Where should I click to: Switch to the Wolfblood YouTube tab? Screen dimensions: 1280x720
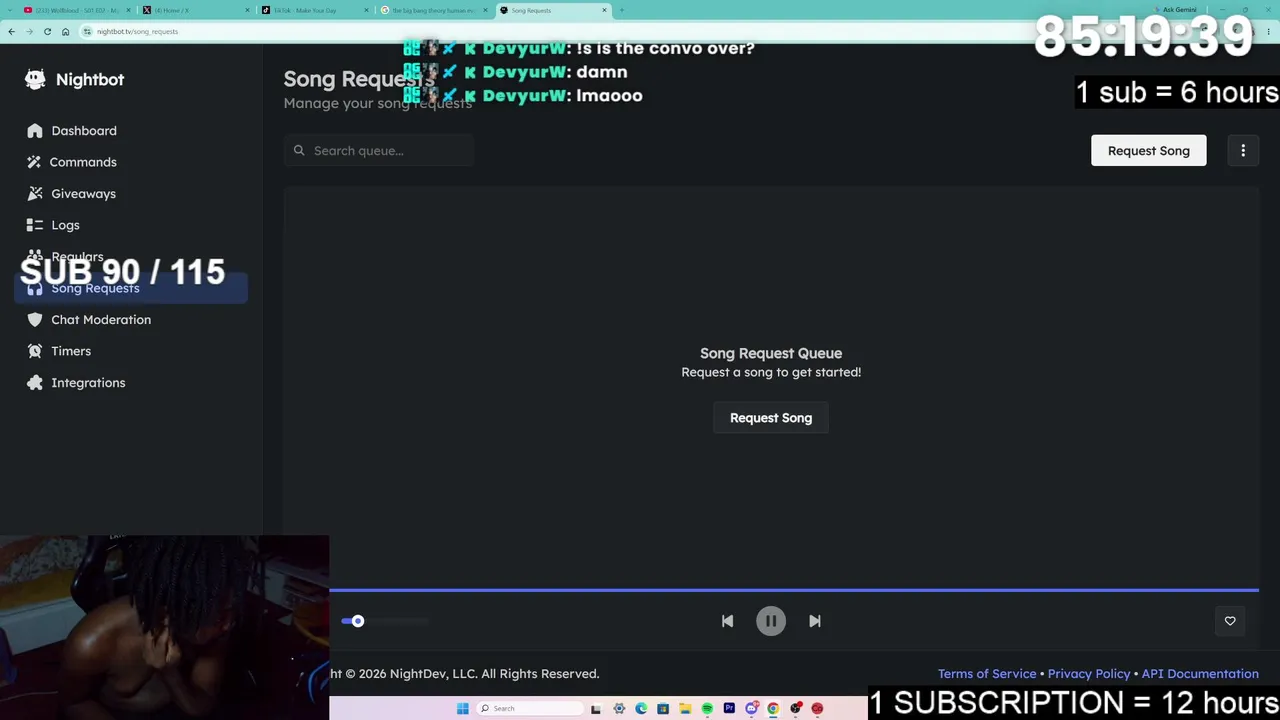click(76, 10)
